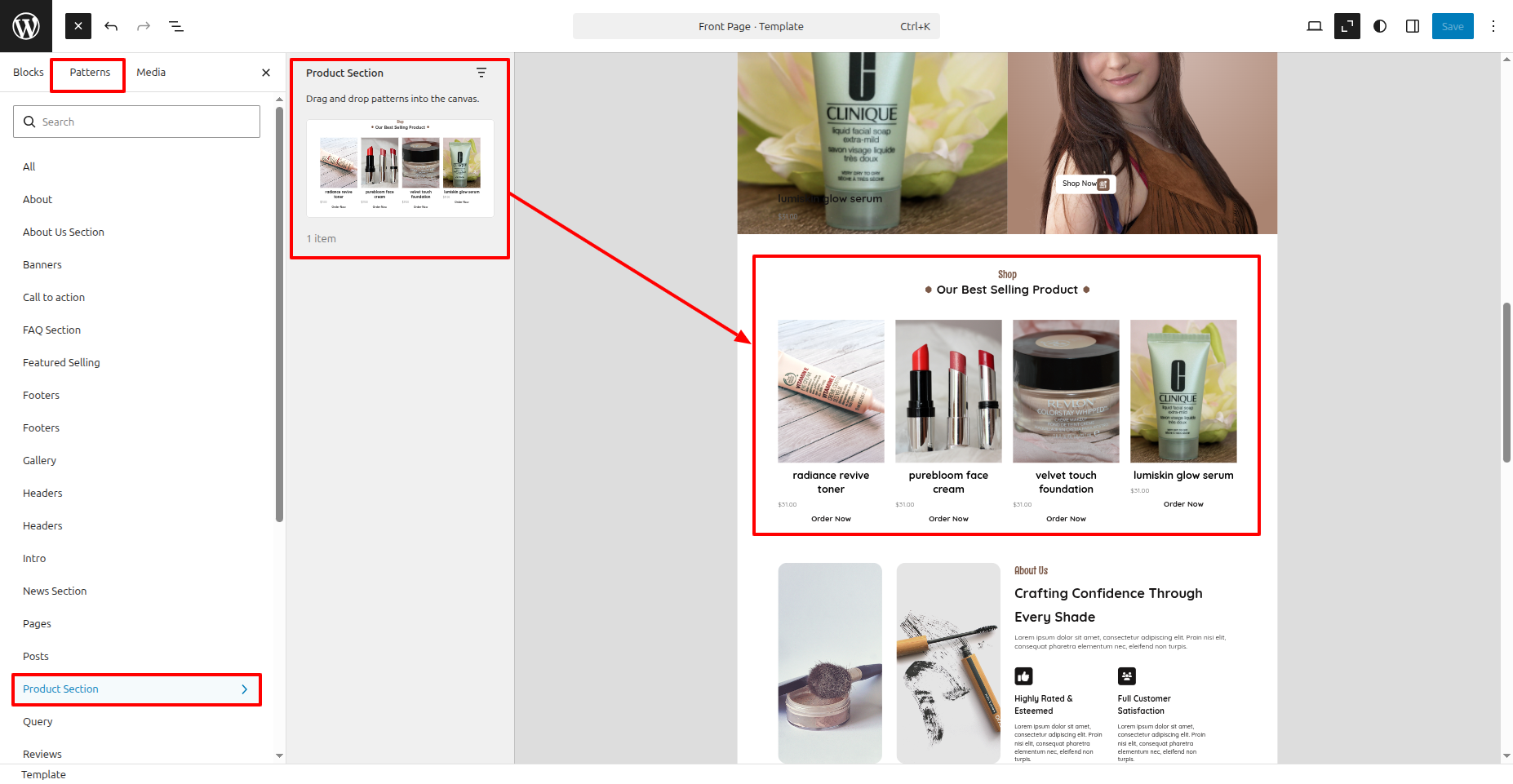Open the desktop preview View icon
Image resolution: width=1513 pixels, height=784 pixels.
tap(1314, 26)
